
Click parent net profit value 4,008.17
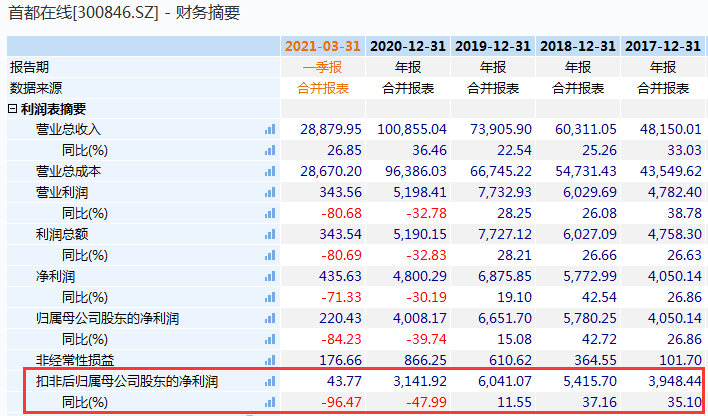(420, 318)
